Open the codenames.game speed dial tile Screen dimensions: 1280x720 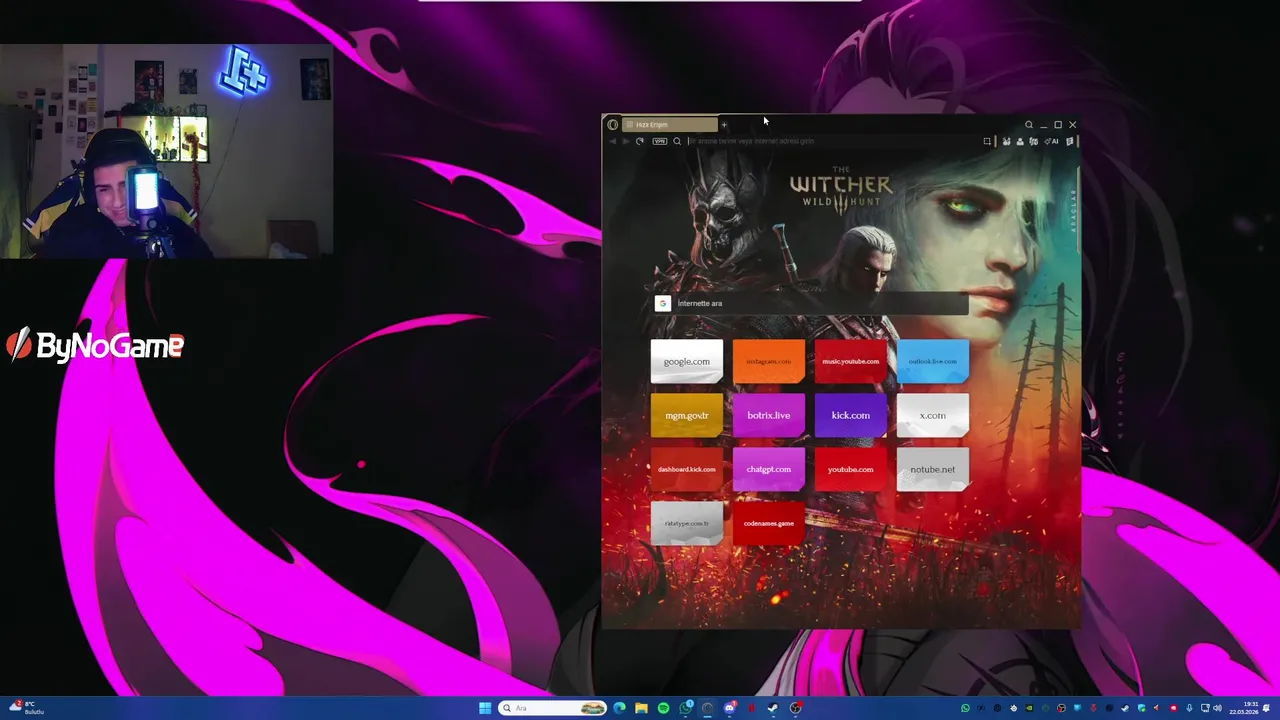pos(769,523)
